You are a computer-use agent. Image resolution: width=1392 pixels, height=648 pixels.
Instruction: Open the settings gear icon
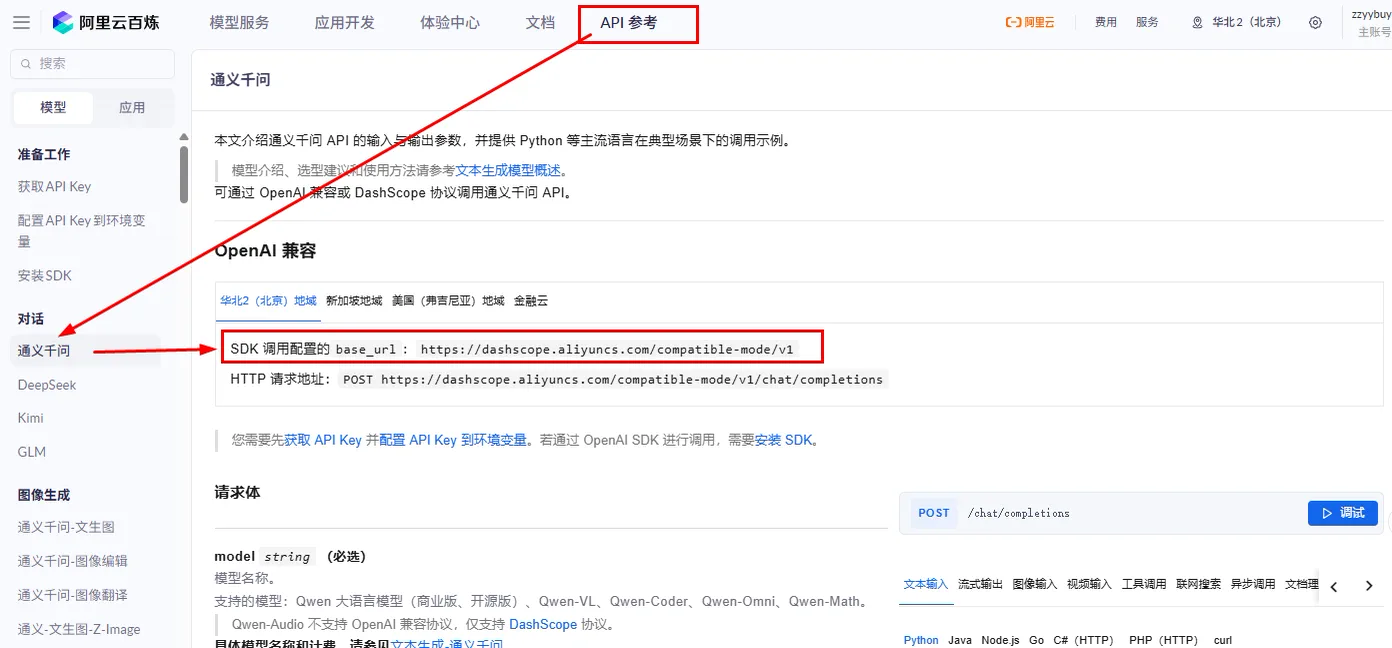tap(1315, 22)
